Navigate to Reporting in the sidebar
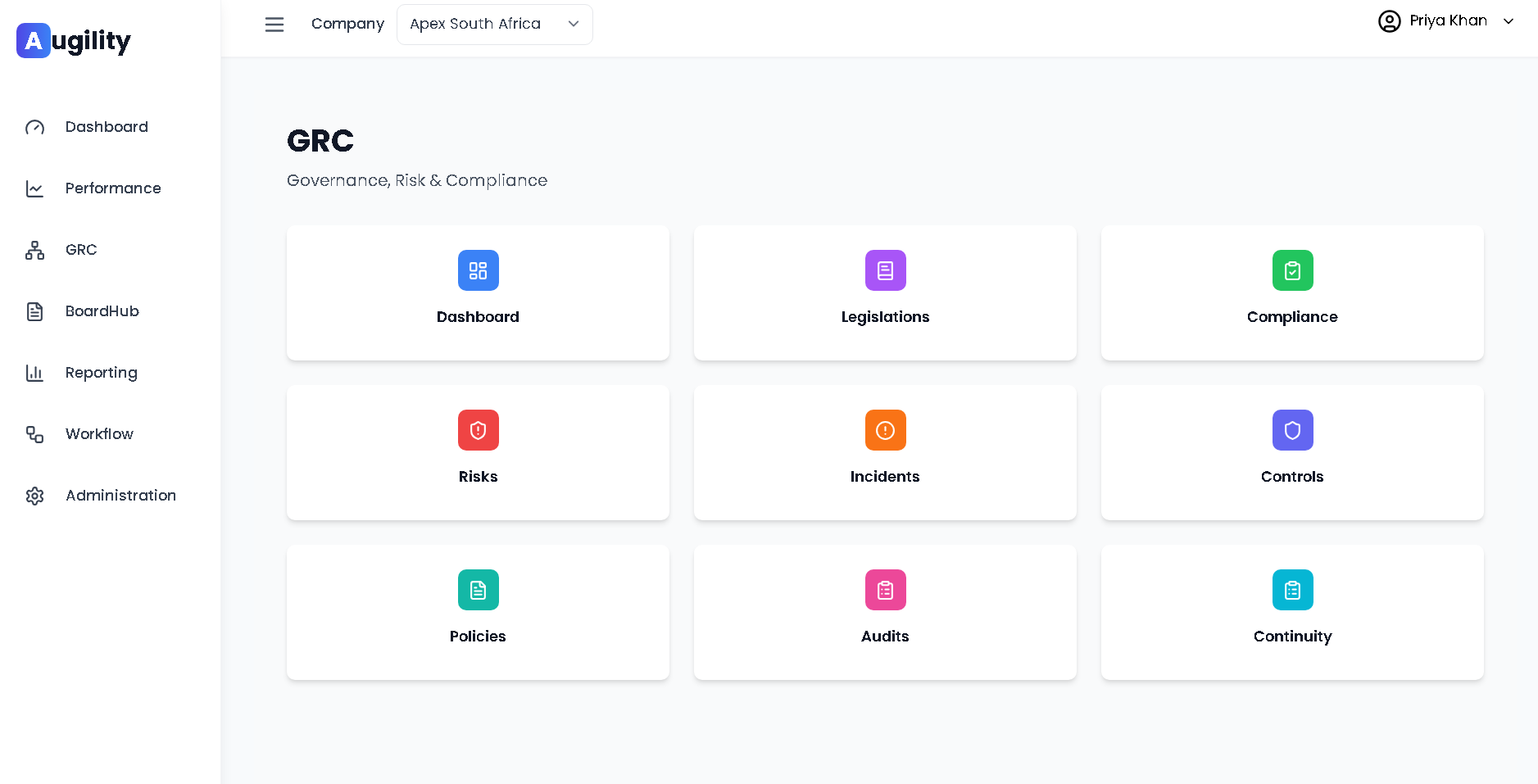Image resolution: width=1538 pixels, height=784 pixels. click(101, 373)
